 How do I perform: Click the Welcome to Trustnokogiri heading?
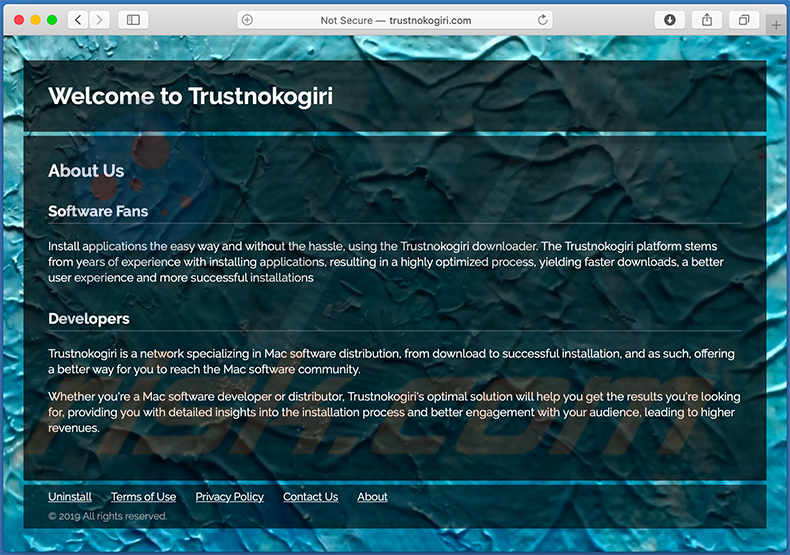point(190,96)
